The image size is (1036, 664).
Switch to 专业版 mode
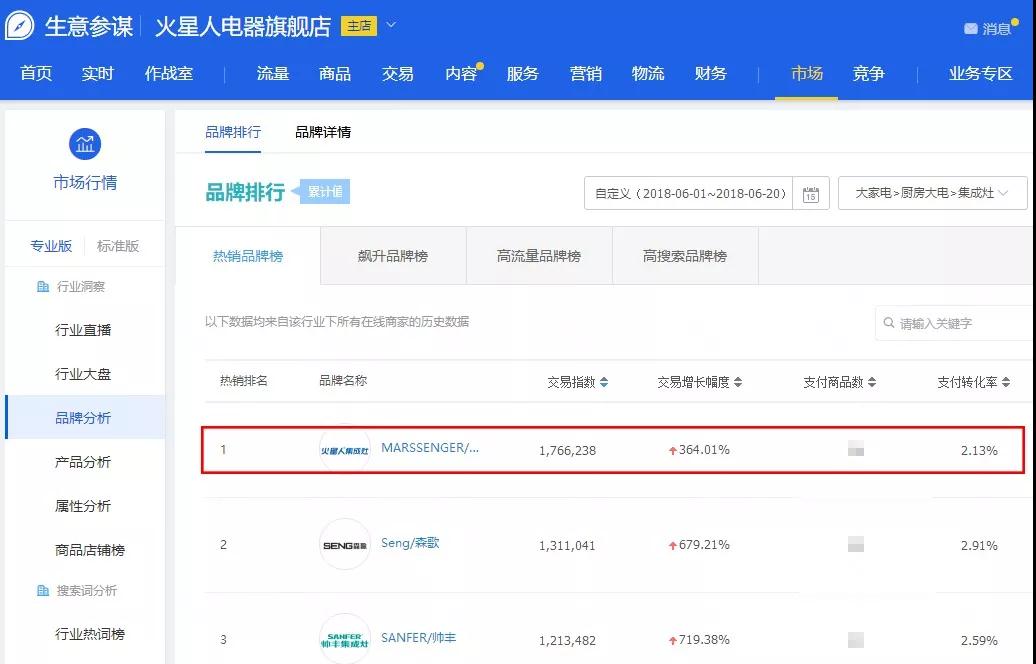(51, 246)
